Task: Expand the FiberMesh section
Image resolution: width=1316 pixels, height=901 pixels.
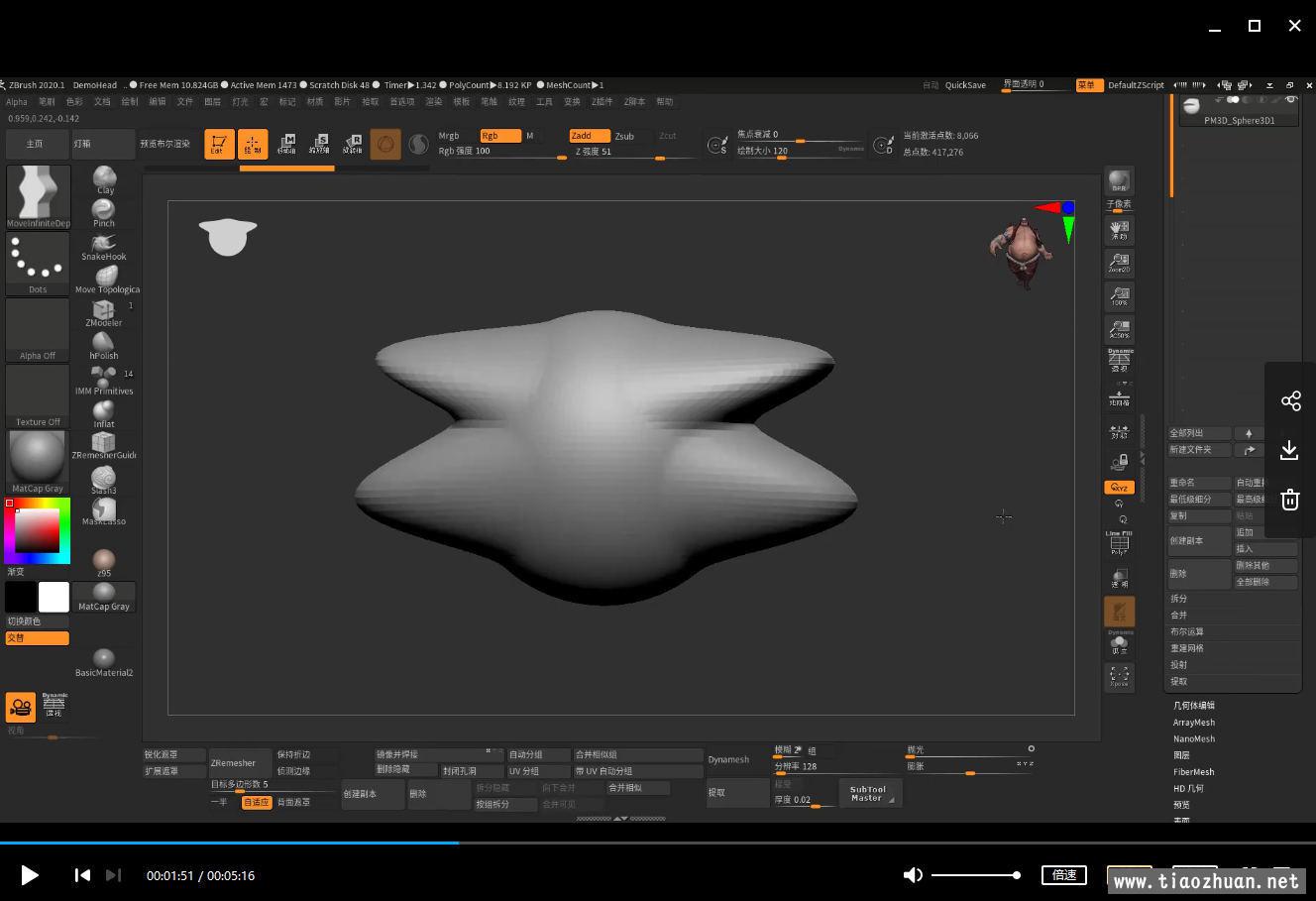Action: [1194, 772]
